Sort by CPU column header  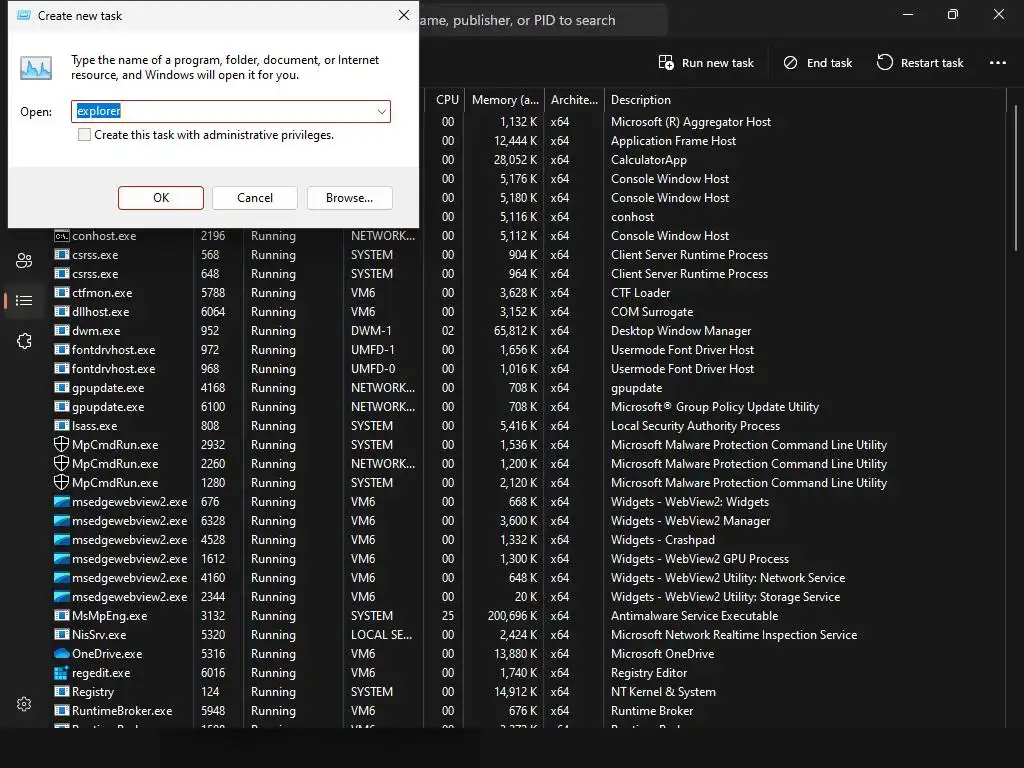[447, 100]
